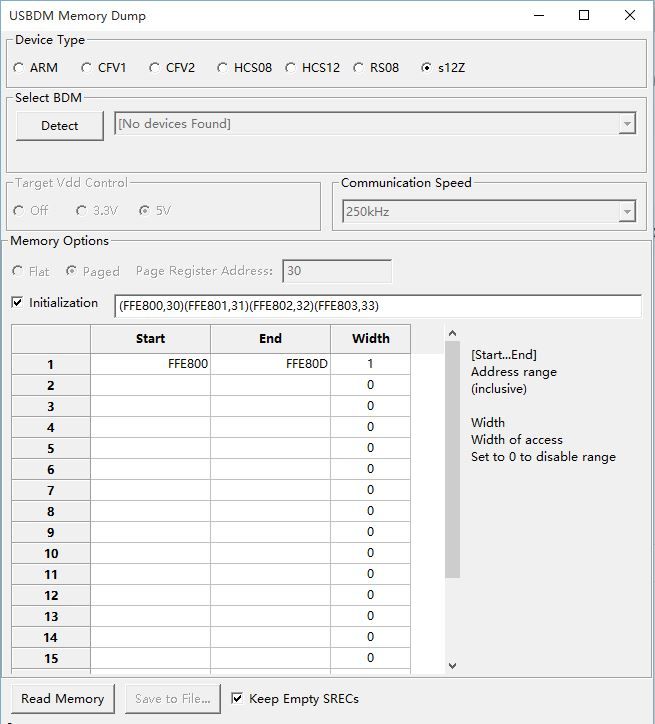Image resolution: width=655 pixels, height=724 pixels.
Task: Click Width cell of row 12
Action: (x=370, y=595)
